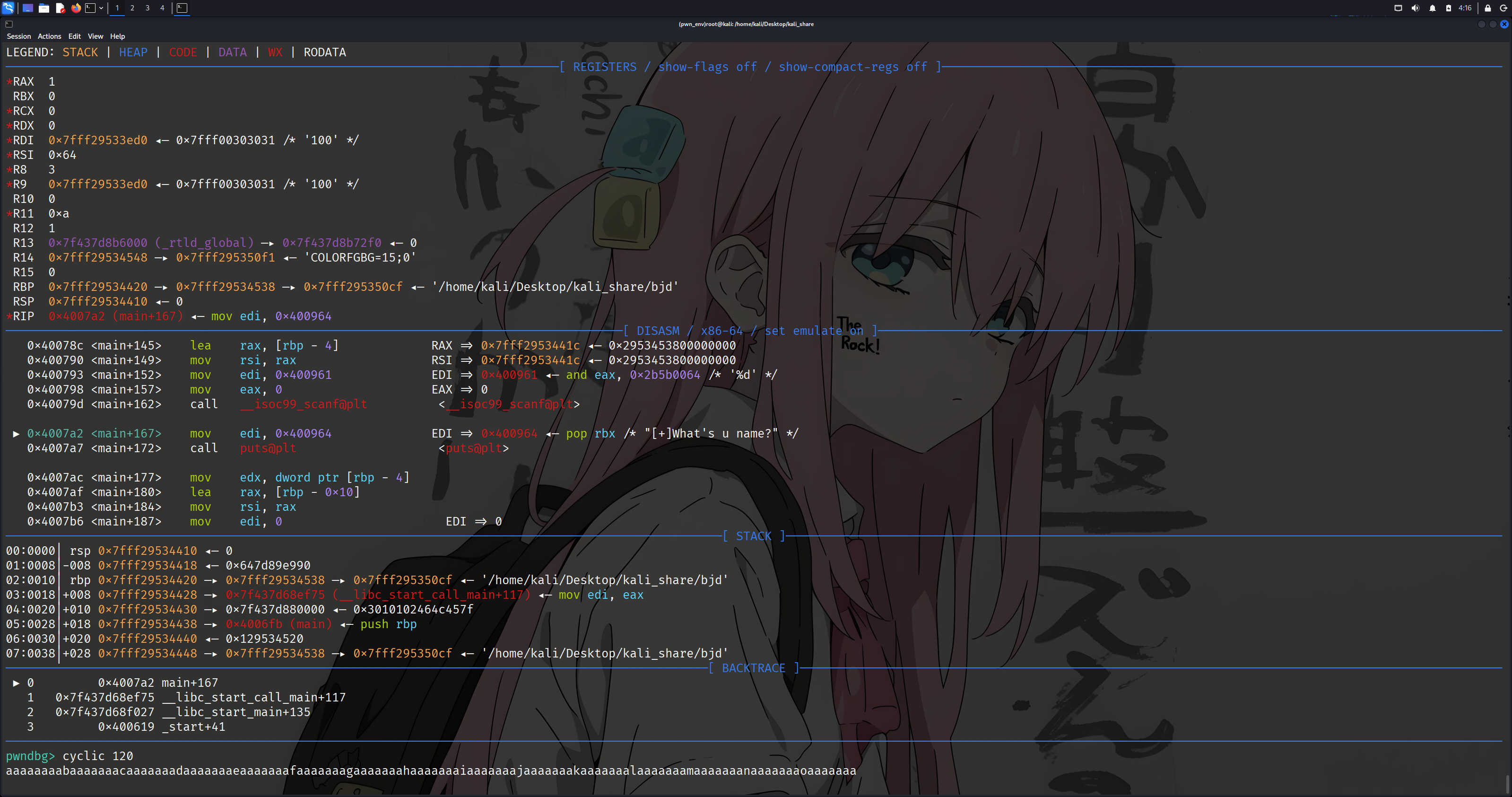
Task: Click stack value 0x129534520
Action: [x=264, y=639]
